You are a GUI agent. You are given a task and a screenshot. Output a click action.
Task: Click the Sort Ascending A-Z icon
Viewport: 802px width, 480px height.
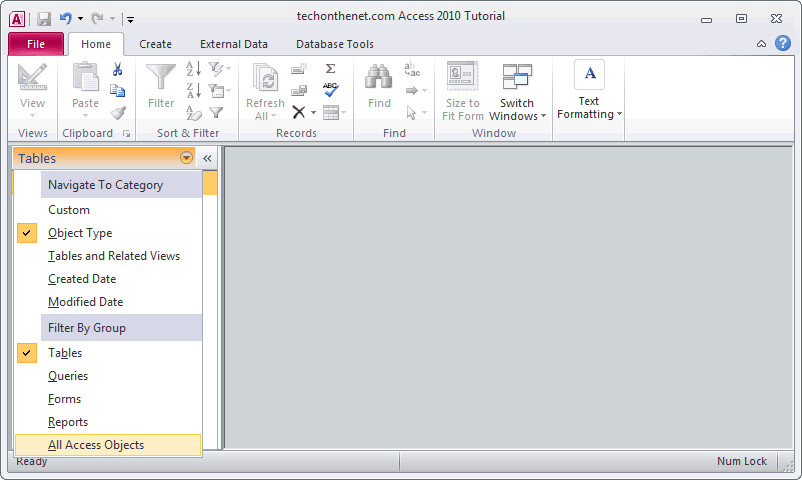[x=194, y=69]
